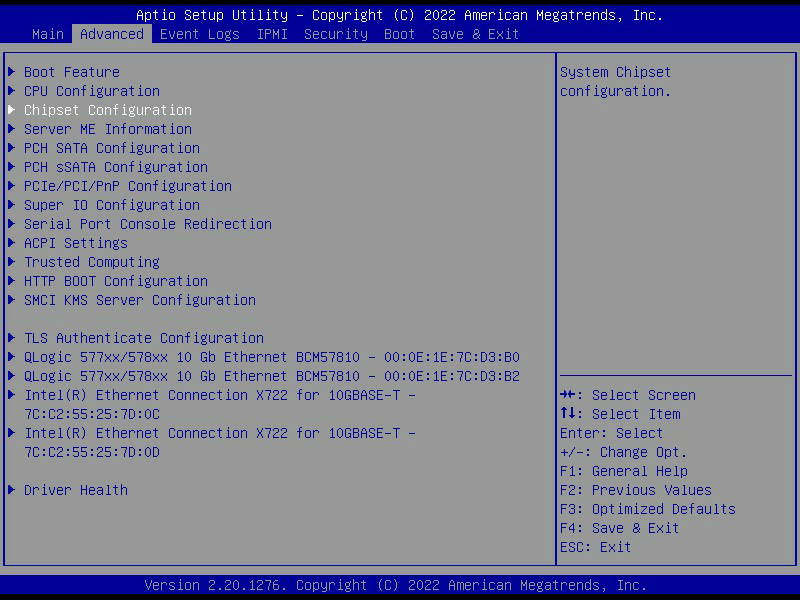This screenshot has width=800, height=600.
Task: Click the arrow beside Trusted Computing
Action: [11, 262]
